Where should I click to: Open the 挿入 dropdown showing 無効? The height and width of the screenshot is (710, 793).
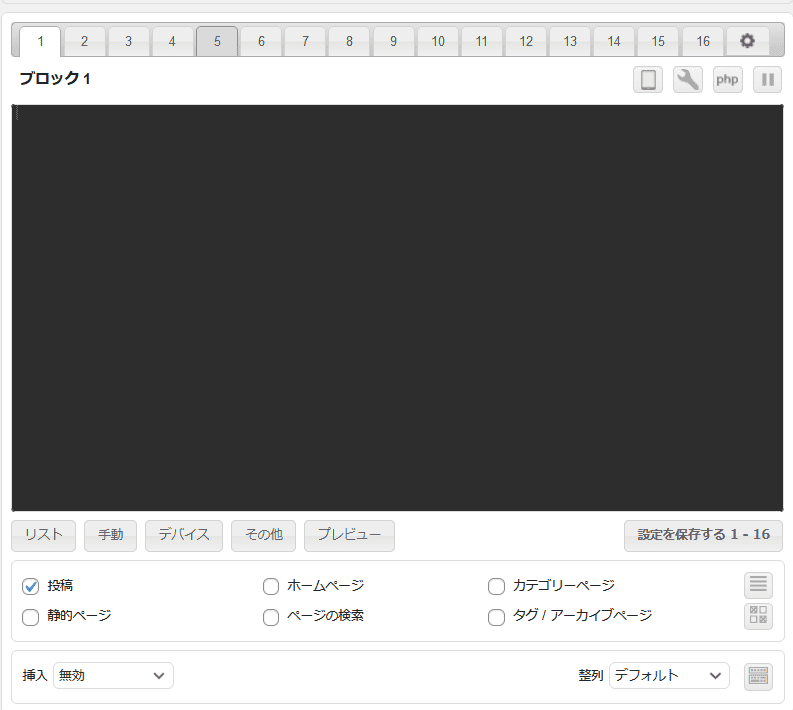click(x=113, y=676)
